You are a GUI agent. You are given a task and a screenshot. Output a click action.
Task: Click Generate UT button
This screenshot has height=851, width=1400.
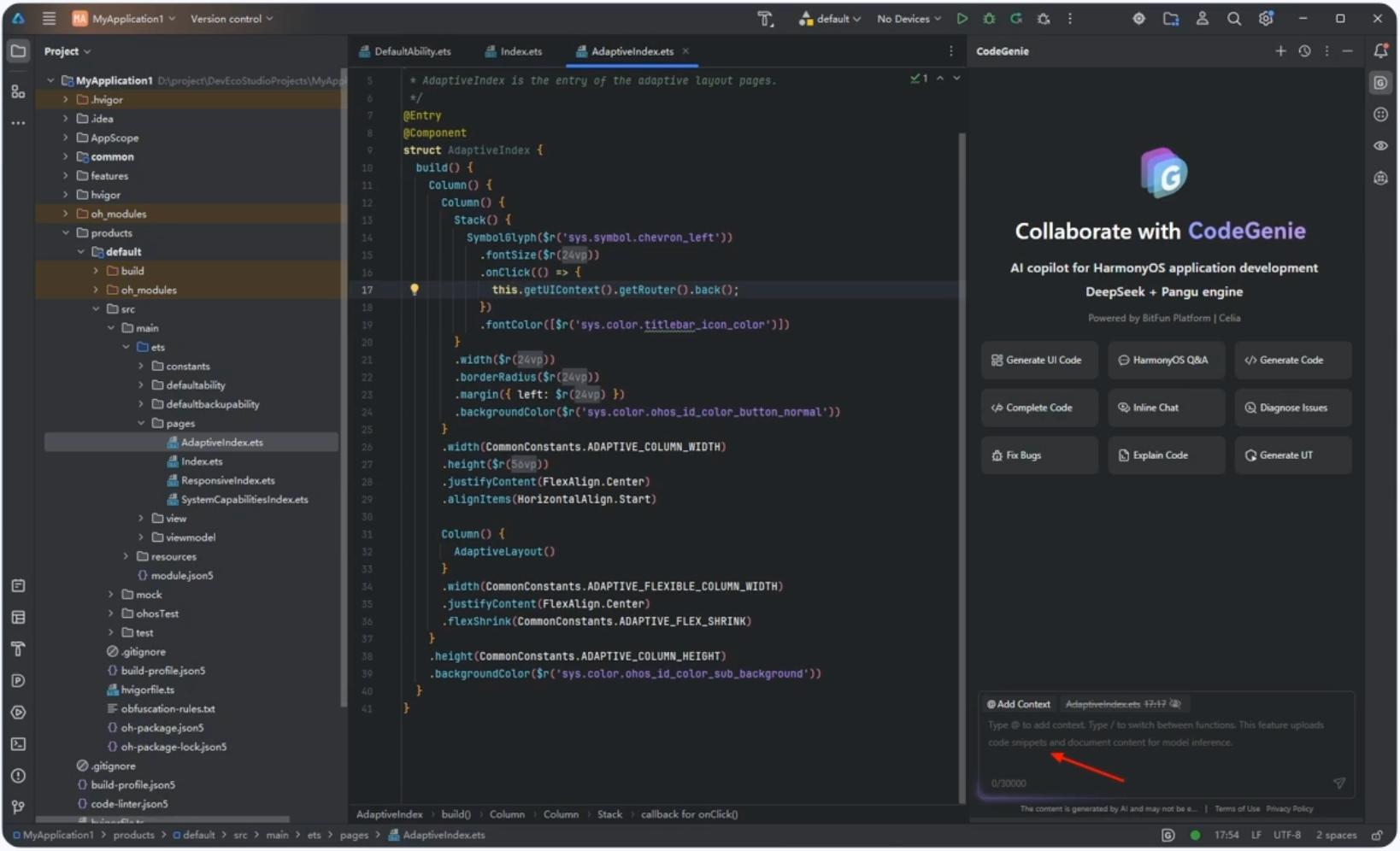point(1292,455)
